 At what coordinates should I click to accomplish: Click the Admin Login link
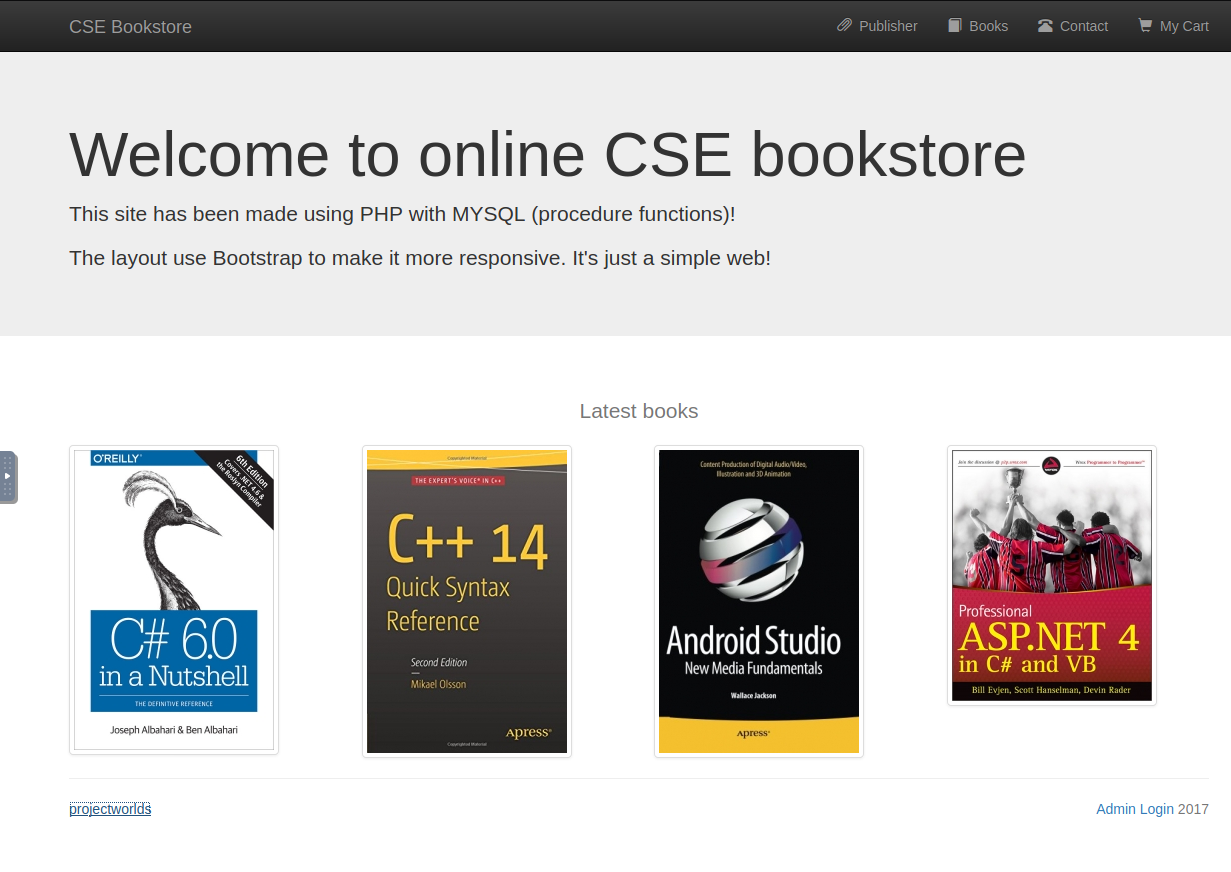point(1134,809)
